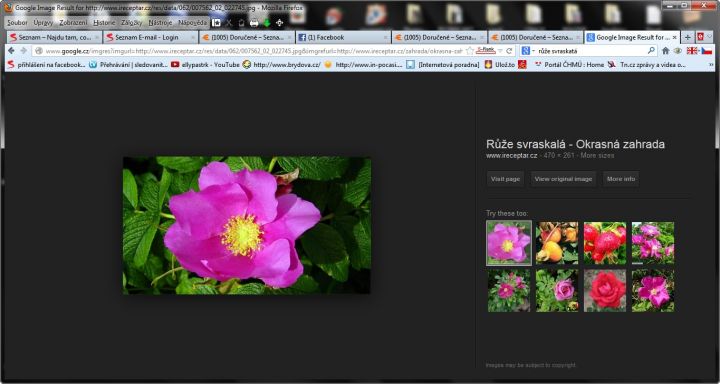Click the printer icon in toolbar
Image resolution: width=720 pixels, height=384 pixels.
pos(254,23)
